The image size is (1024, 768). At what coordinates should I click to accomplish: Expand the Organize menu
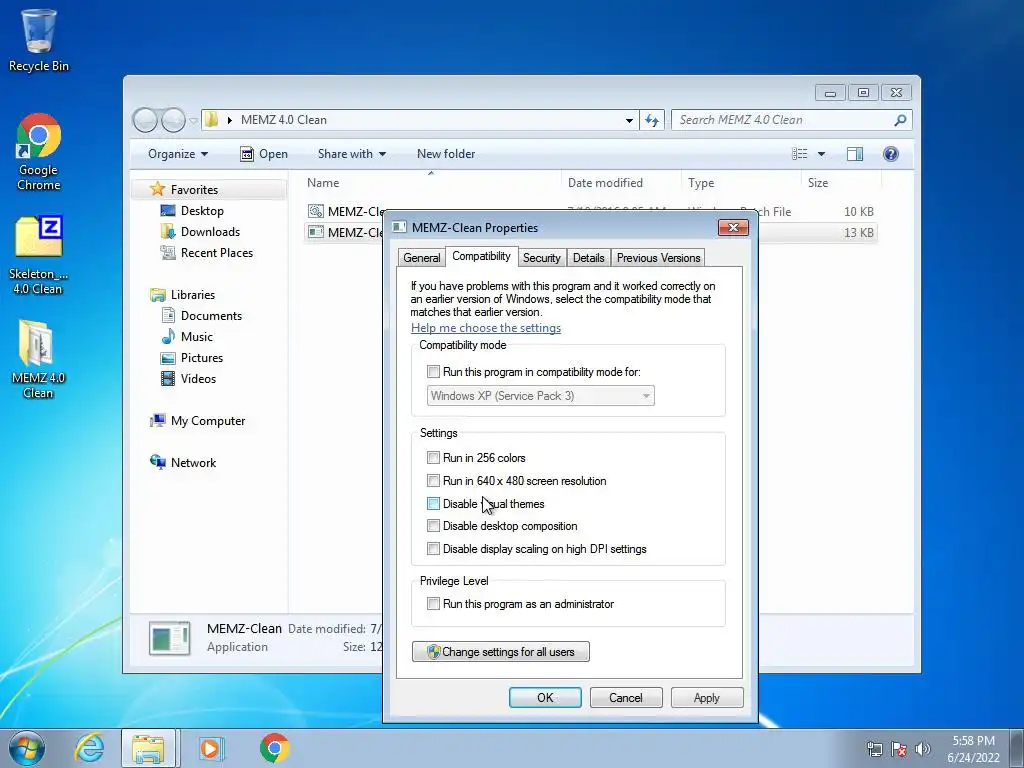[x=178, y=154]
